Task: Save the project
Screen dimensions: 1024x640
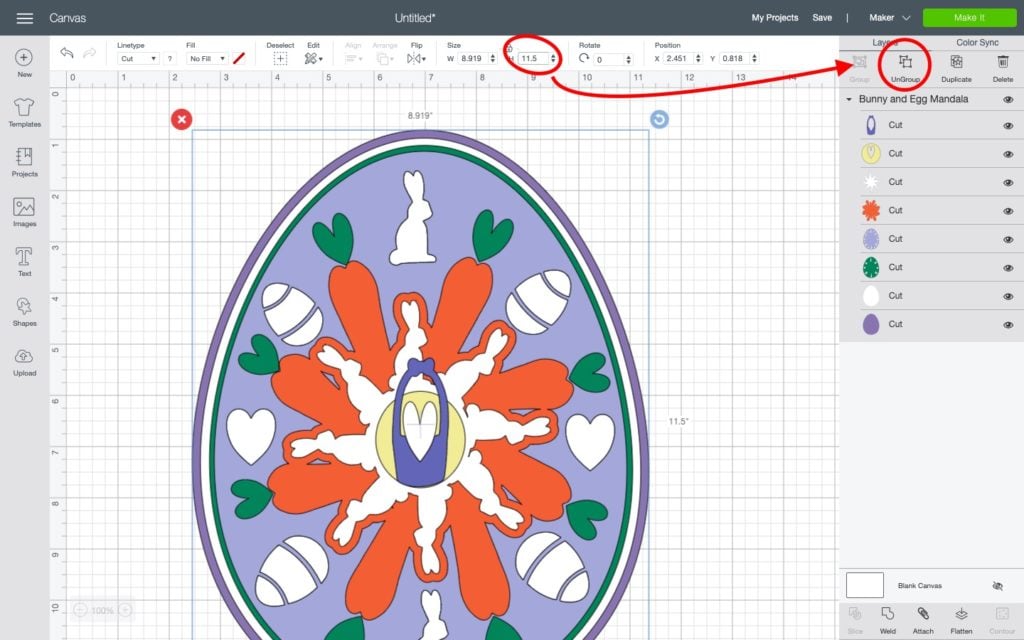Action: pyautogui.click(x=822, y=18)
